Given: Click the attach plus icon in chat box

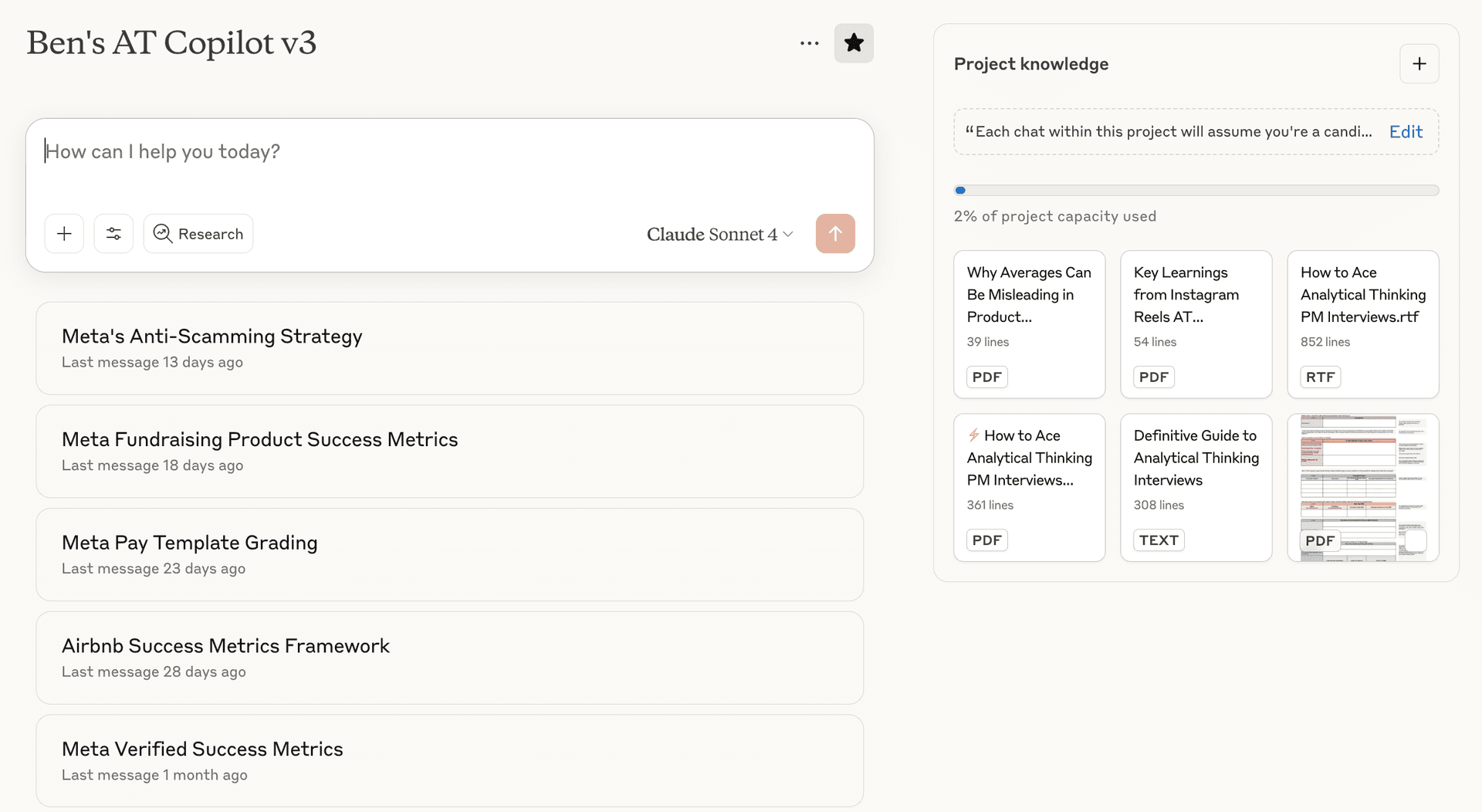Looking at the screenshot, I should coord(64,234).
